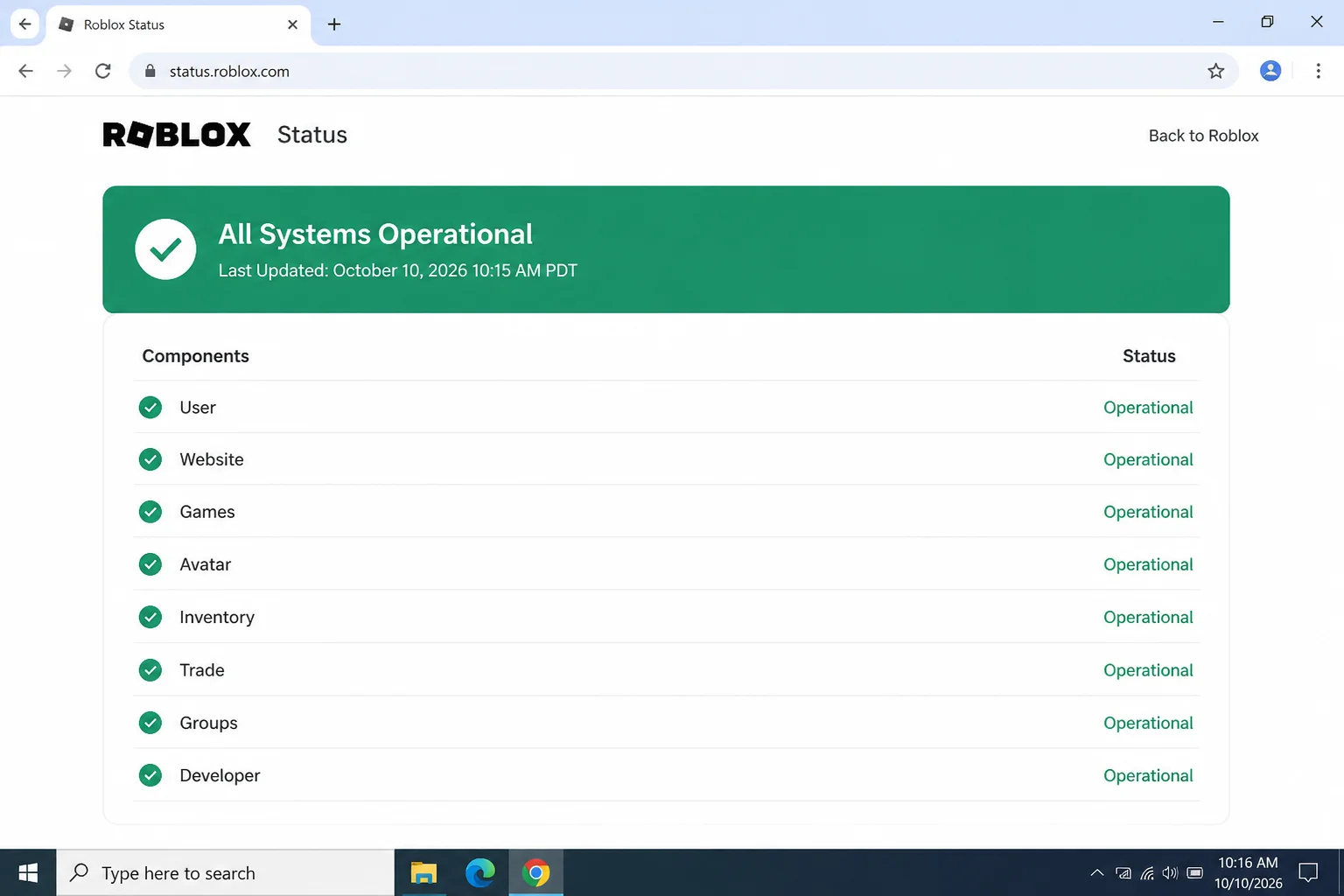Click the Operational status in the Website row
This screenshot has width=1344, height=896.
click(1148, 459)
